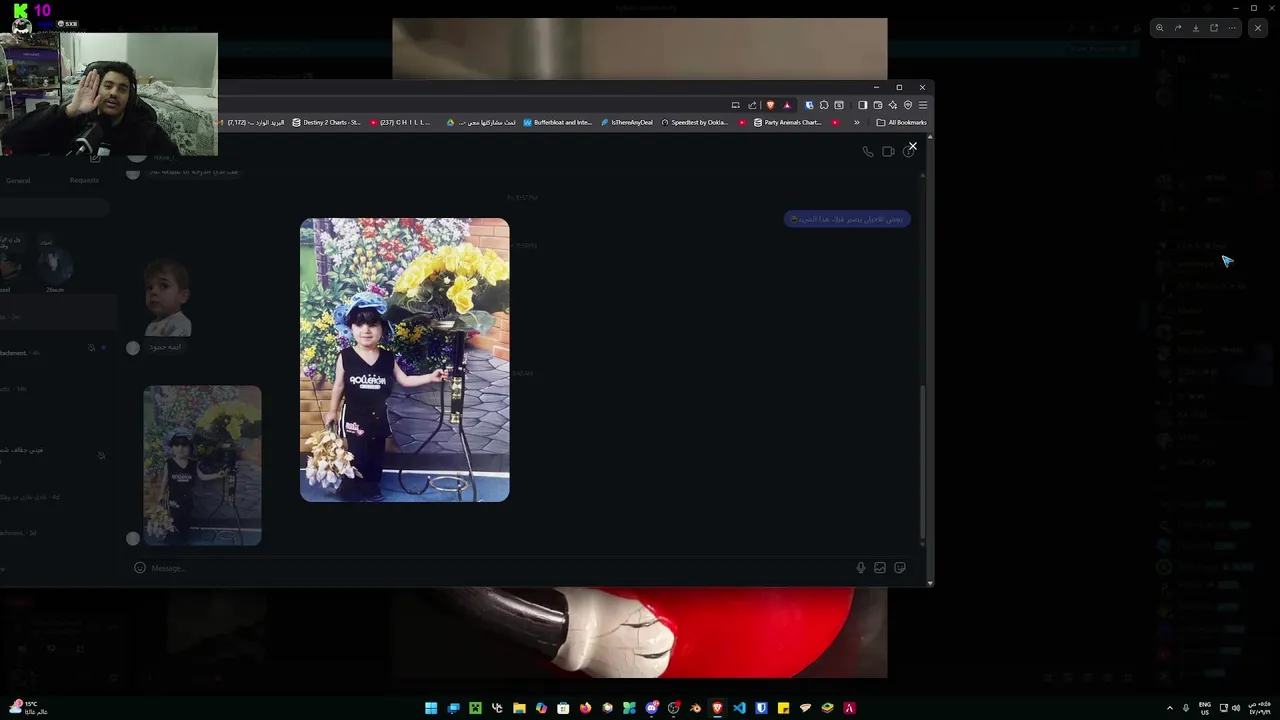Image resolution: width=1280 pixels, height=720 pixels.
Task: Click the Brave Shields lion icon
Action: 770,105
